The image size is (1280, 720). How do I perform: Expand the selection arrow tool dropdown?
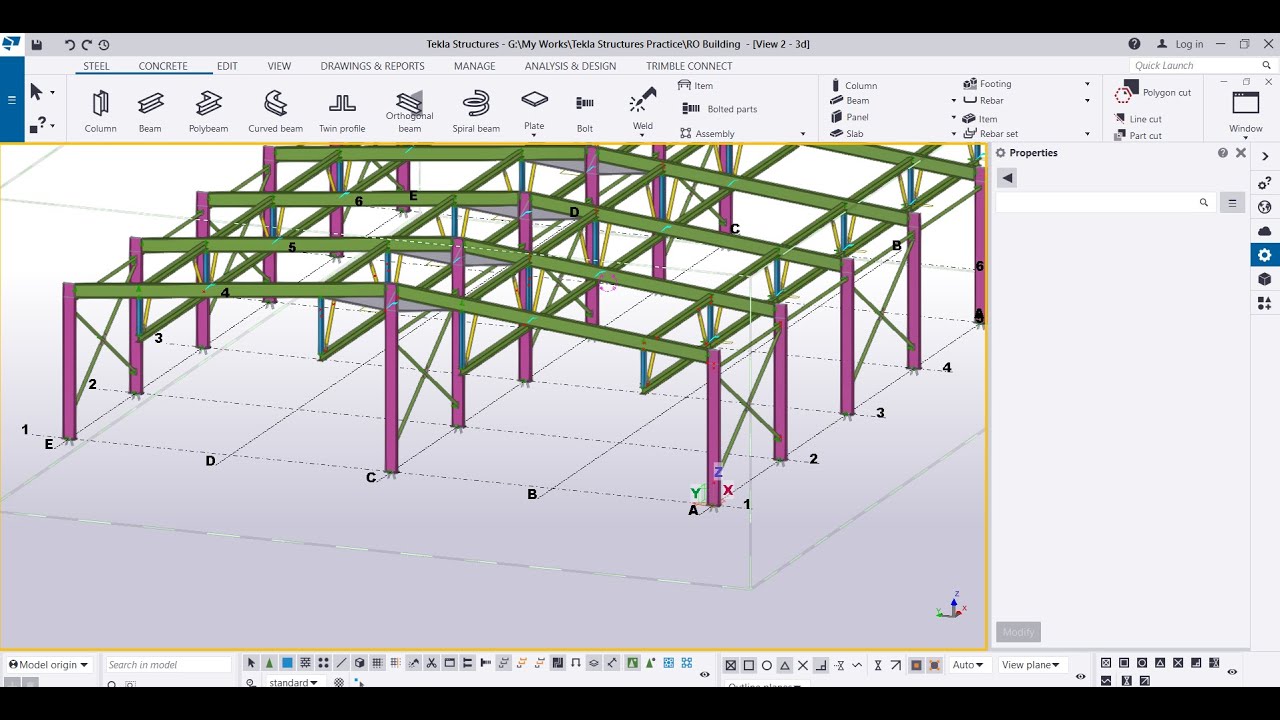click(52, 93)
